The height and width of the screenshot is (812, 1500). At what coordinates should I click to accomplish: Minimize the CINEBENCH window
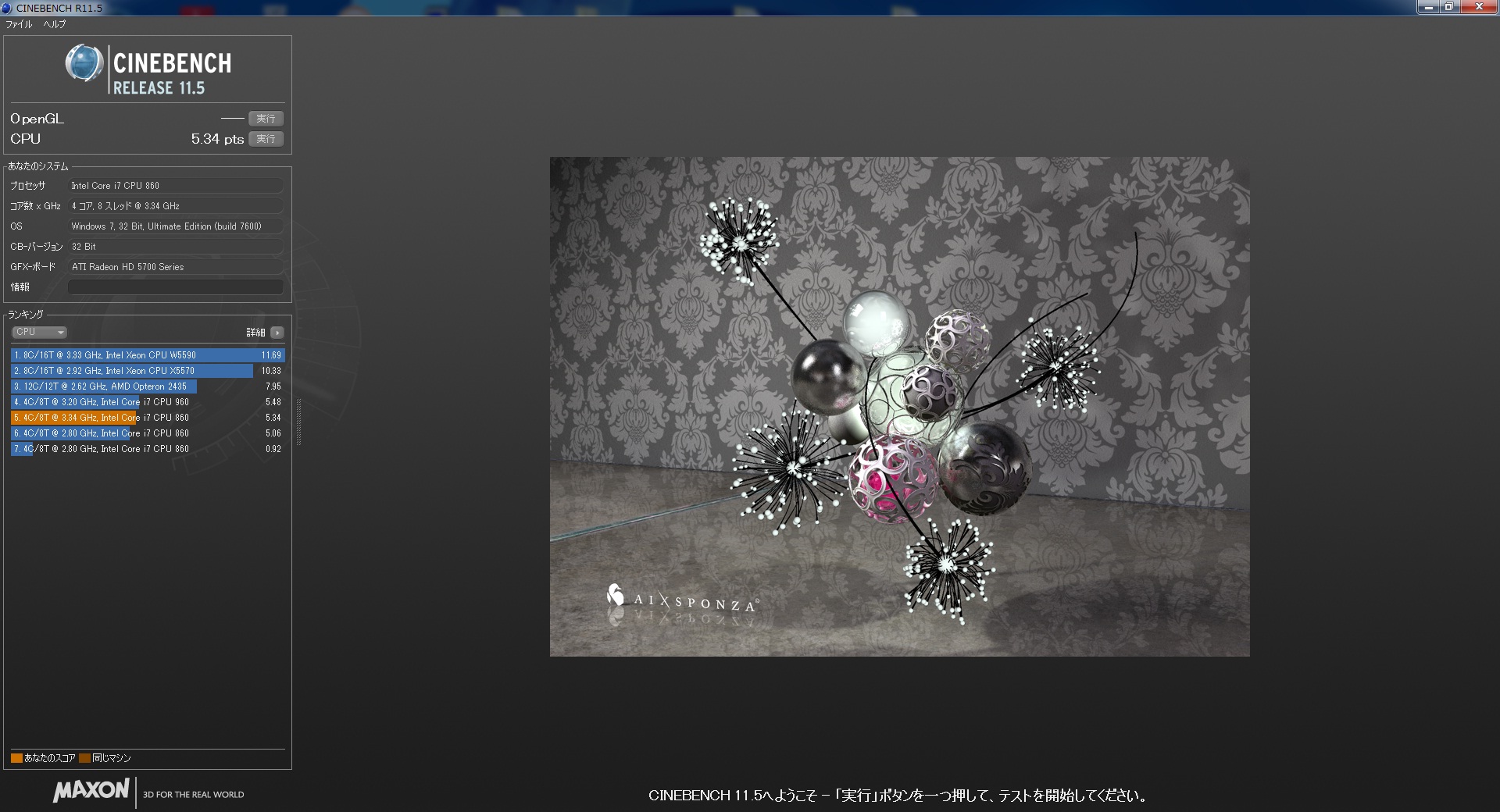[x=1429, y=7]
